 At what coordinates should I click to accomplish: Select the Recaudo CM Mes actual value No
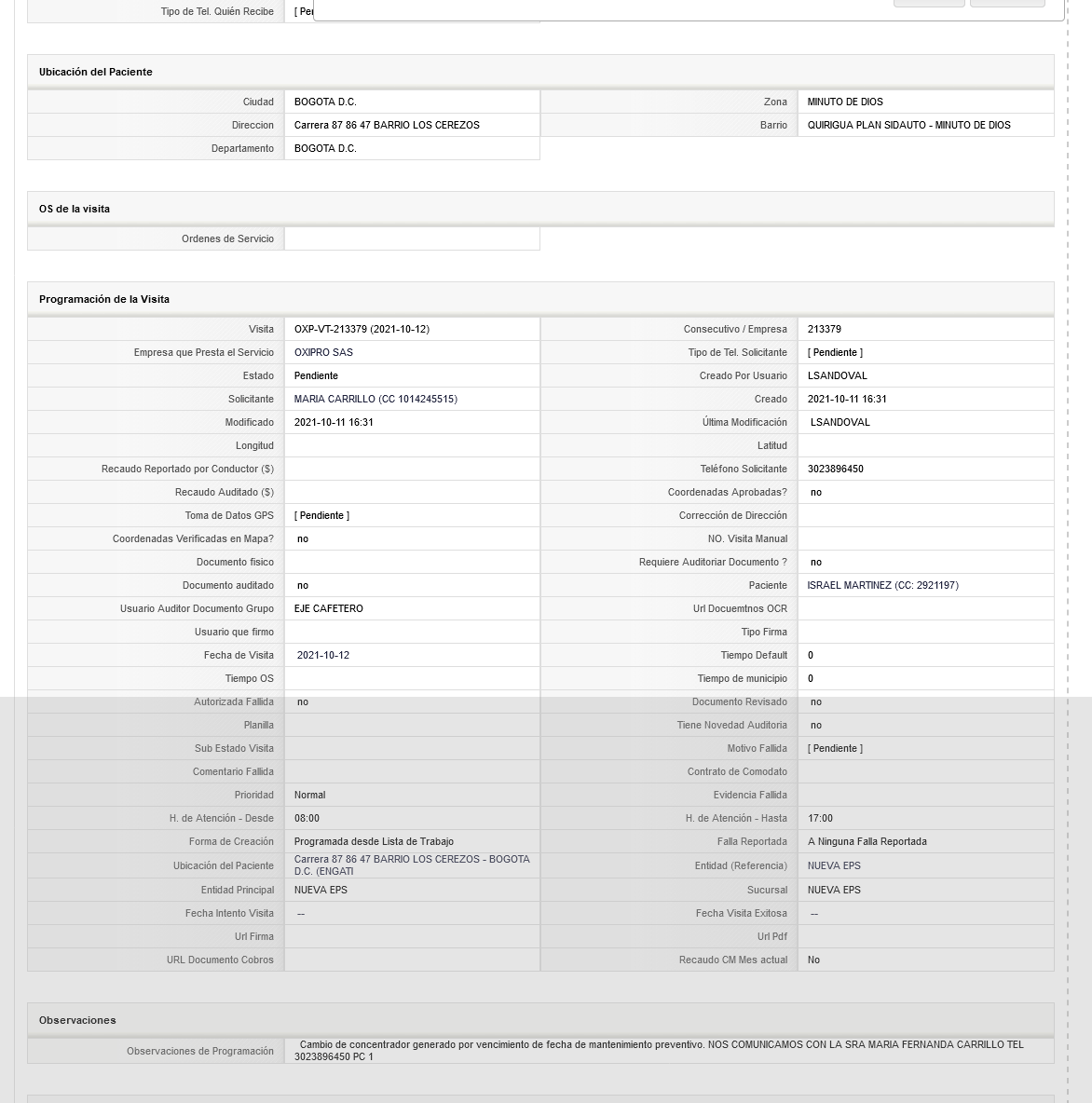813,960
